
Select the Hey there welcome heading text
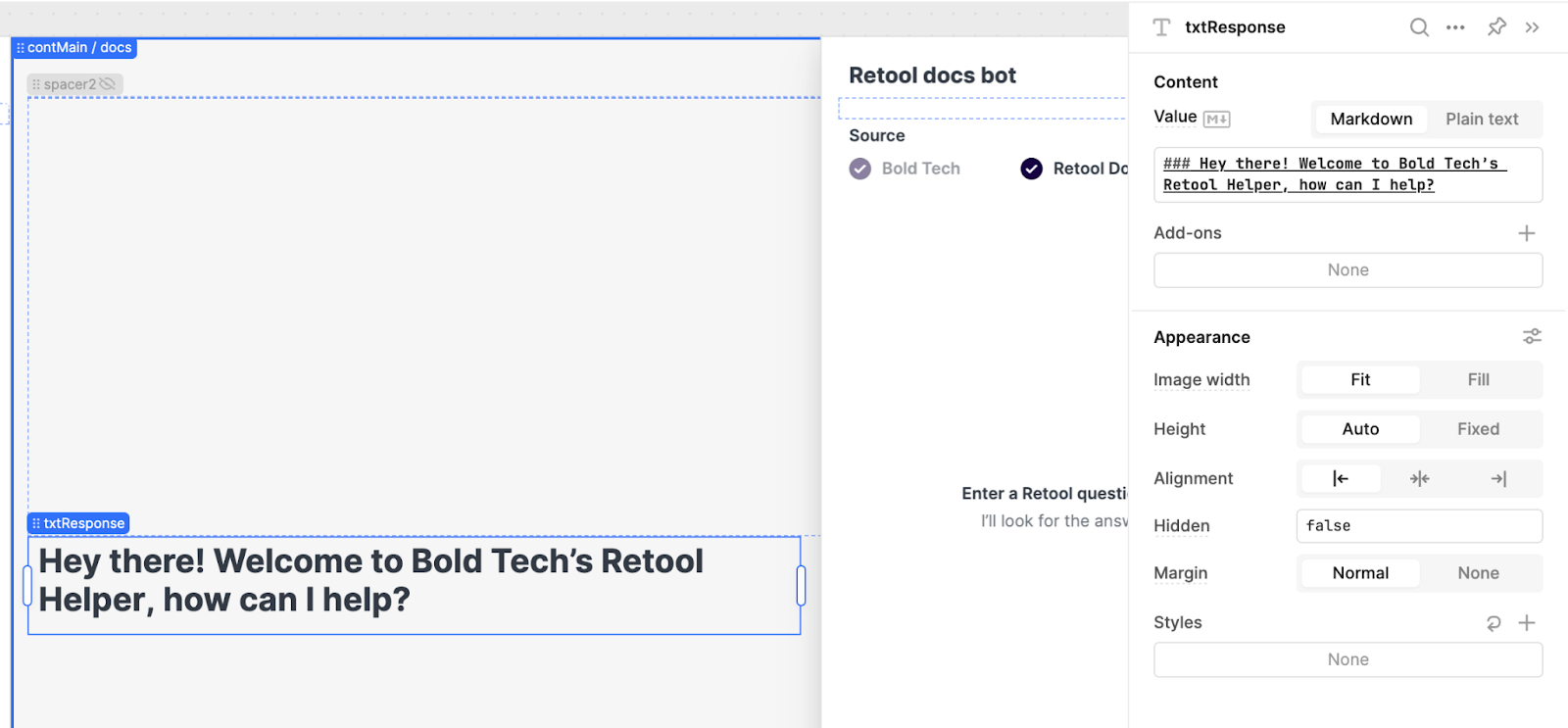tap(370, 580)
